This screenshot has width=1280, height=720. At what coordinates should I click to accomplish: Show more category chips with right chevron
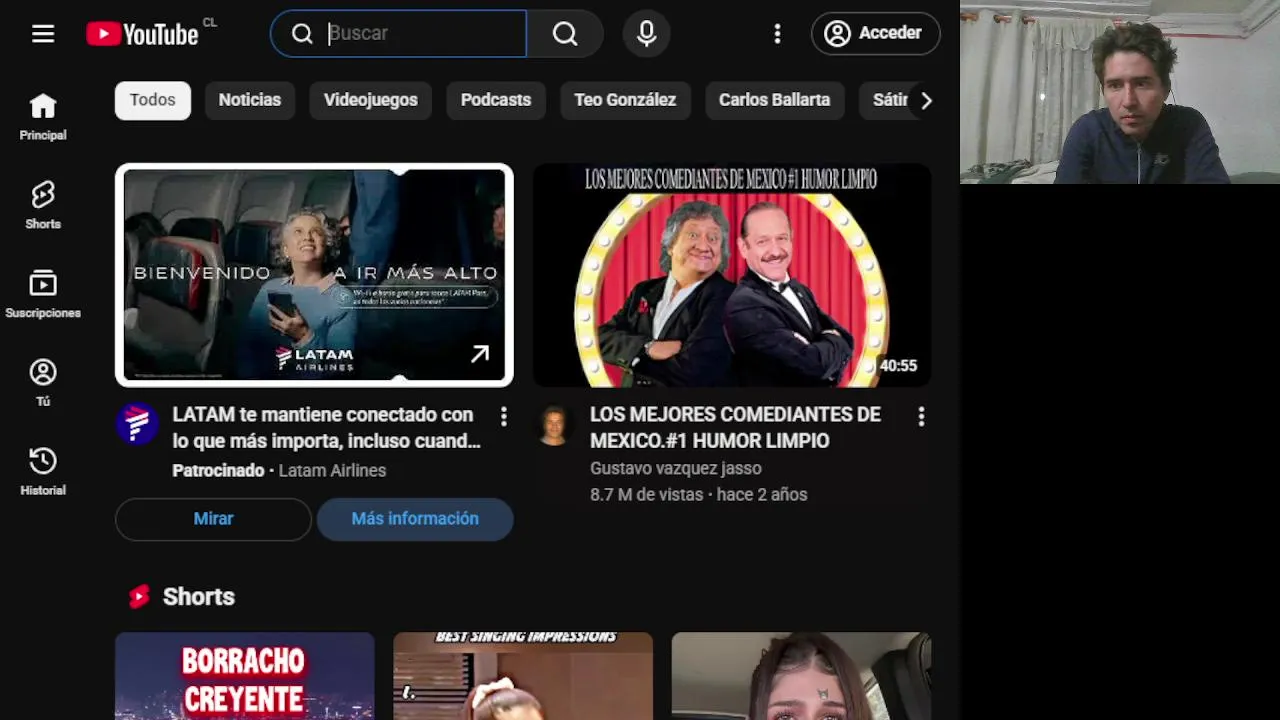click(926, 100)
